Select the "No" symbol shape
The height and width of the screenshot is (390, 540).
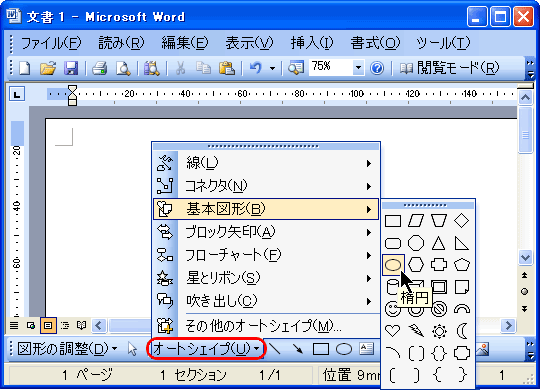pyautogui.click(x=439, y=309)
